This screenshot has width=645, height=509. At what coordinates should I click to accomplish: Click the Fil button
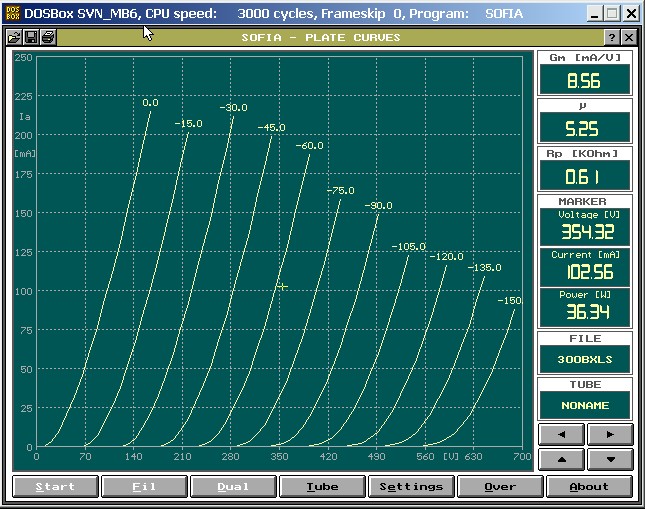[144, 487]
